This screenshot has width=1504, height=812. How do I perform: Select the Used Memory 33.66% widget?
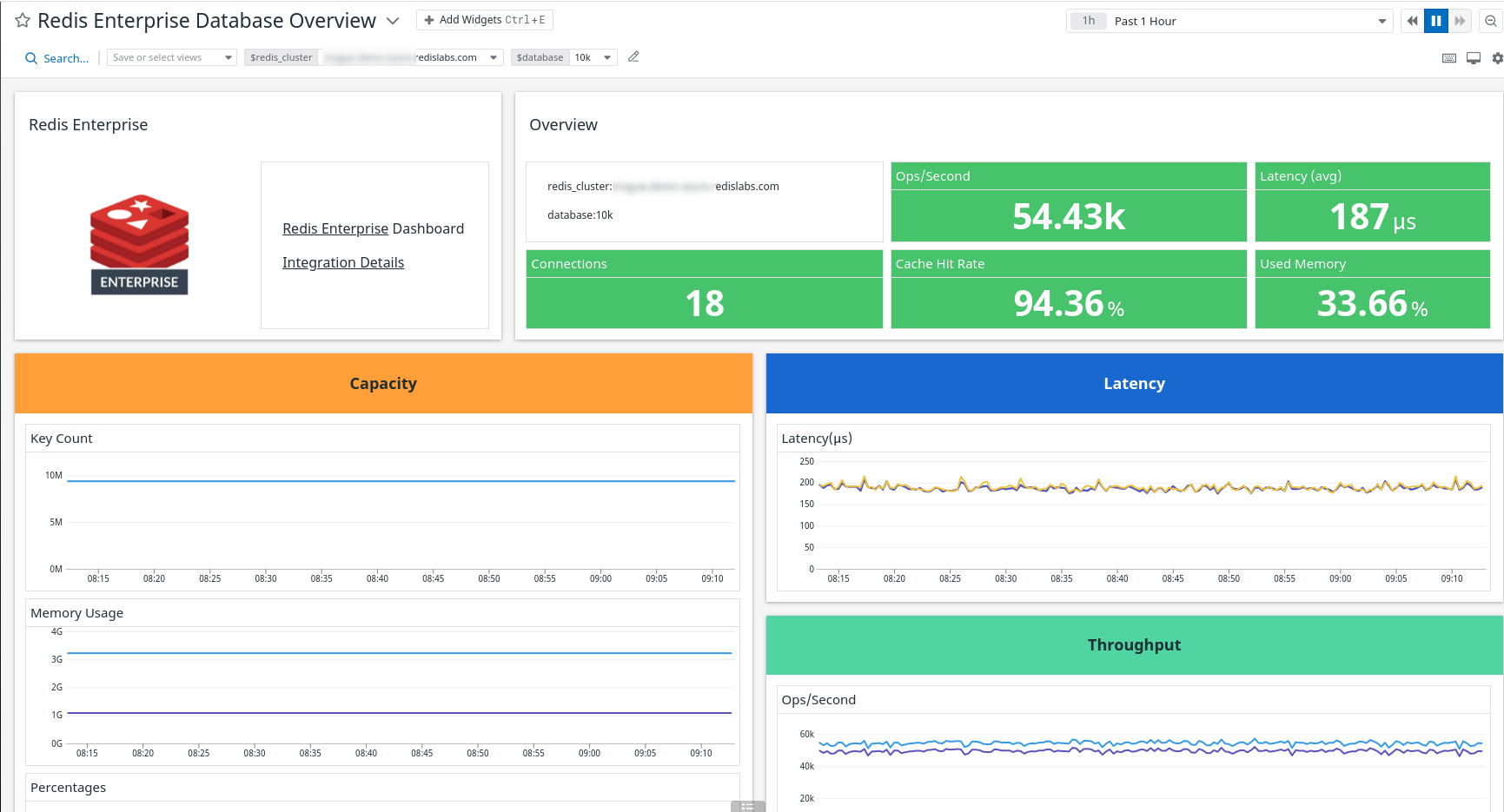pyautogui.click(x=1373, y=289)
